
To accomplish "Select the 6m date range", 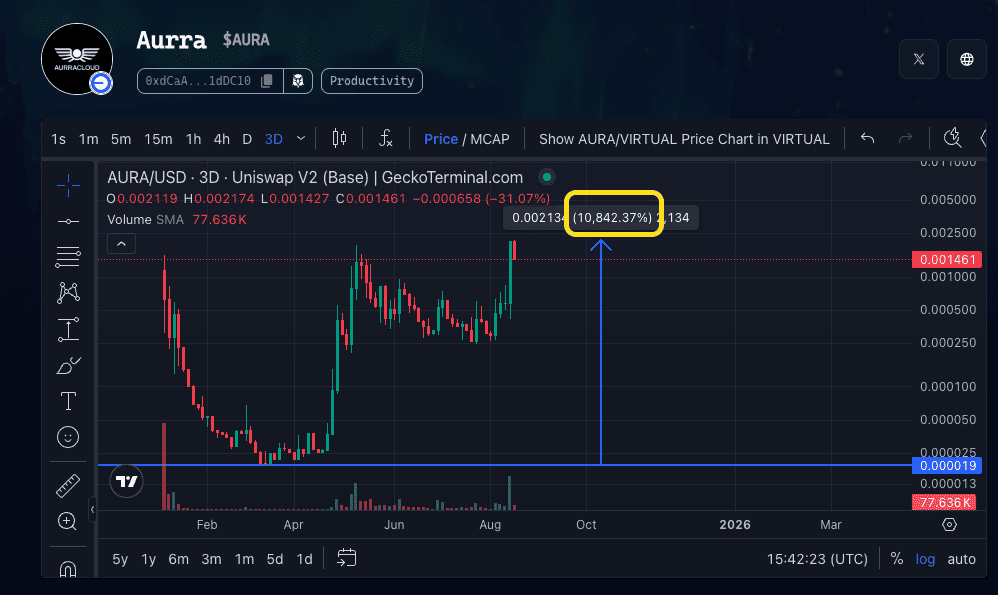I will point(178,559).
